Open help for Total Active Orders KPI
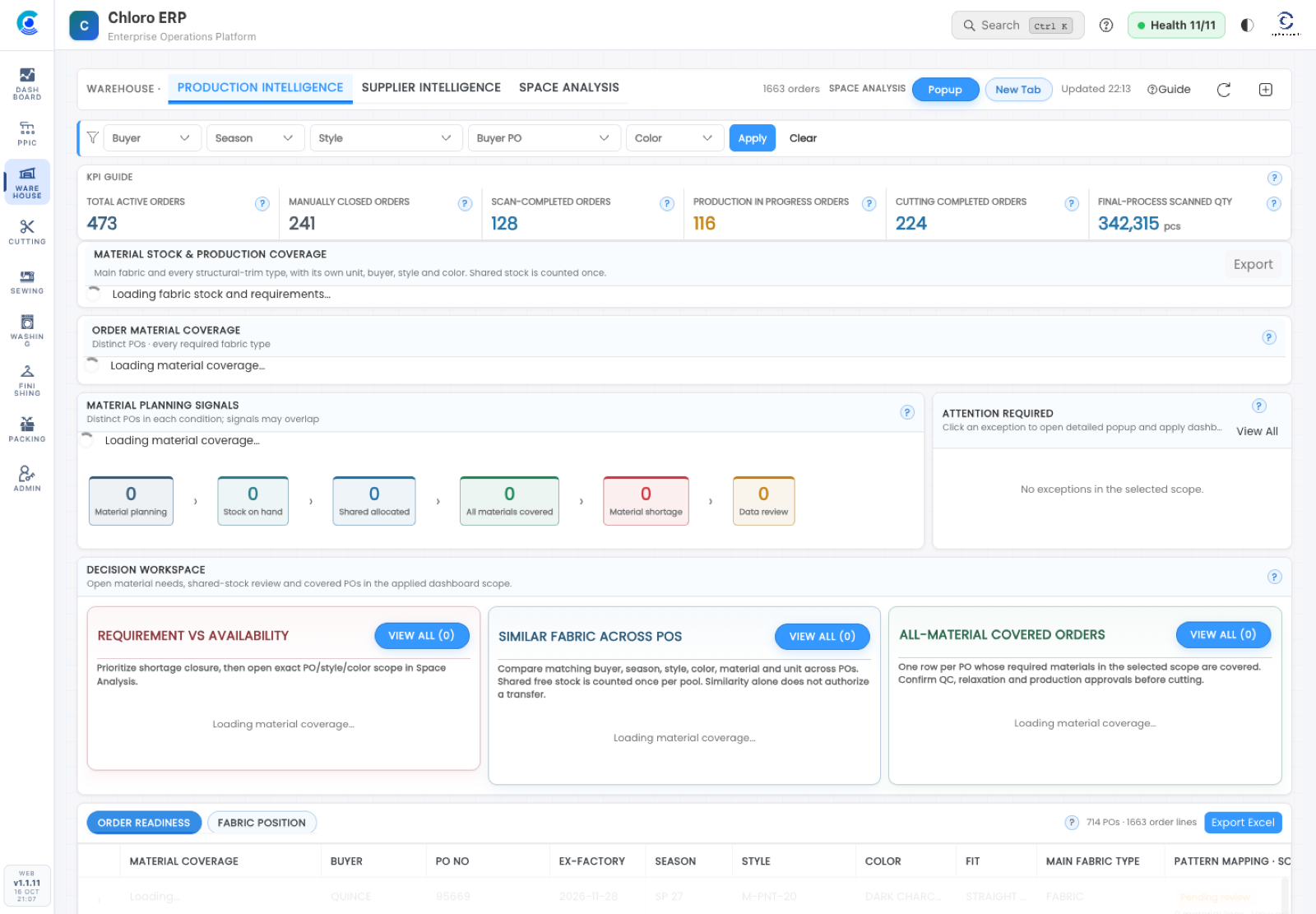Image resolution: width=1316 pixels, height=914 pixels. (262, 204)
